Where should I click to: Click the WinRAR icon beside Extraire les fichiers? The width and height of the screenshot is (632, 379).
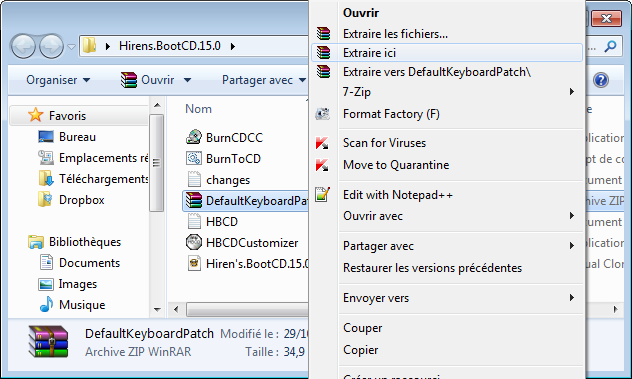[x=323, y=33]
